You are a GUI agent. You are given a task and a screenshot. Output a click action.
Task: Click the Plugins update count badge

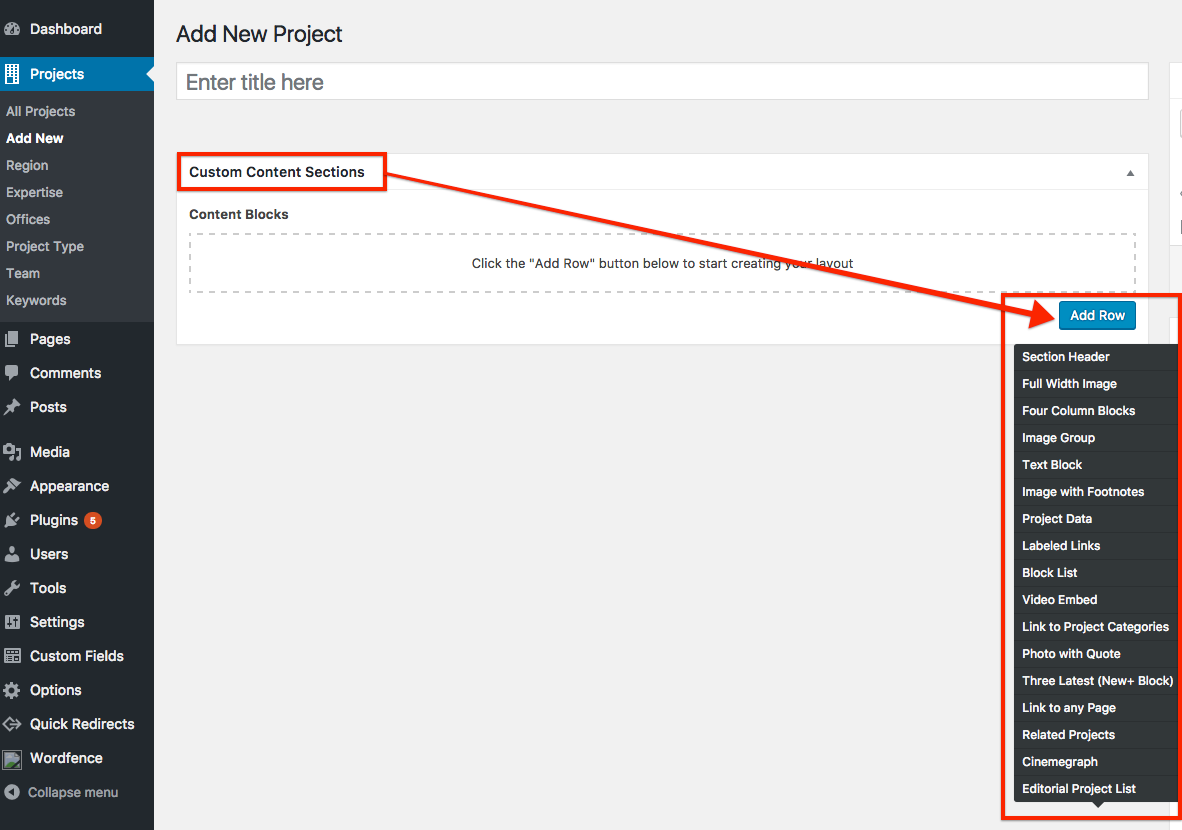point(92,520)
